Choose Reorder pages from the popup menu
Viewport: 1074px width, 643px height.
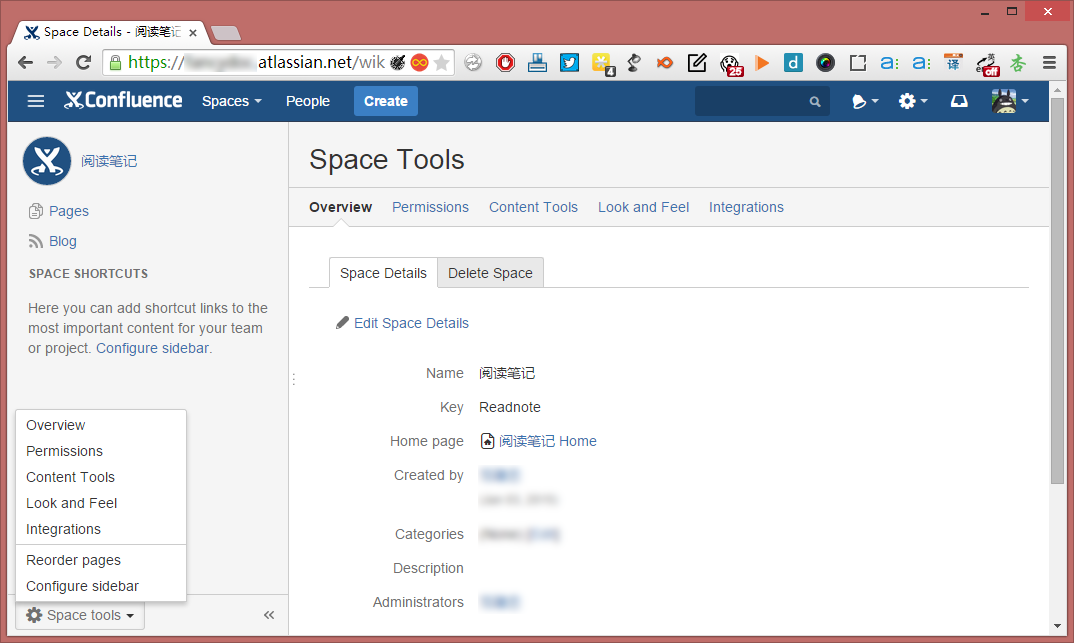pyautogui.click(x=73, y=560)
